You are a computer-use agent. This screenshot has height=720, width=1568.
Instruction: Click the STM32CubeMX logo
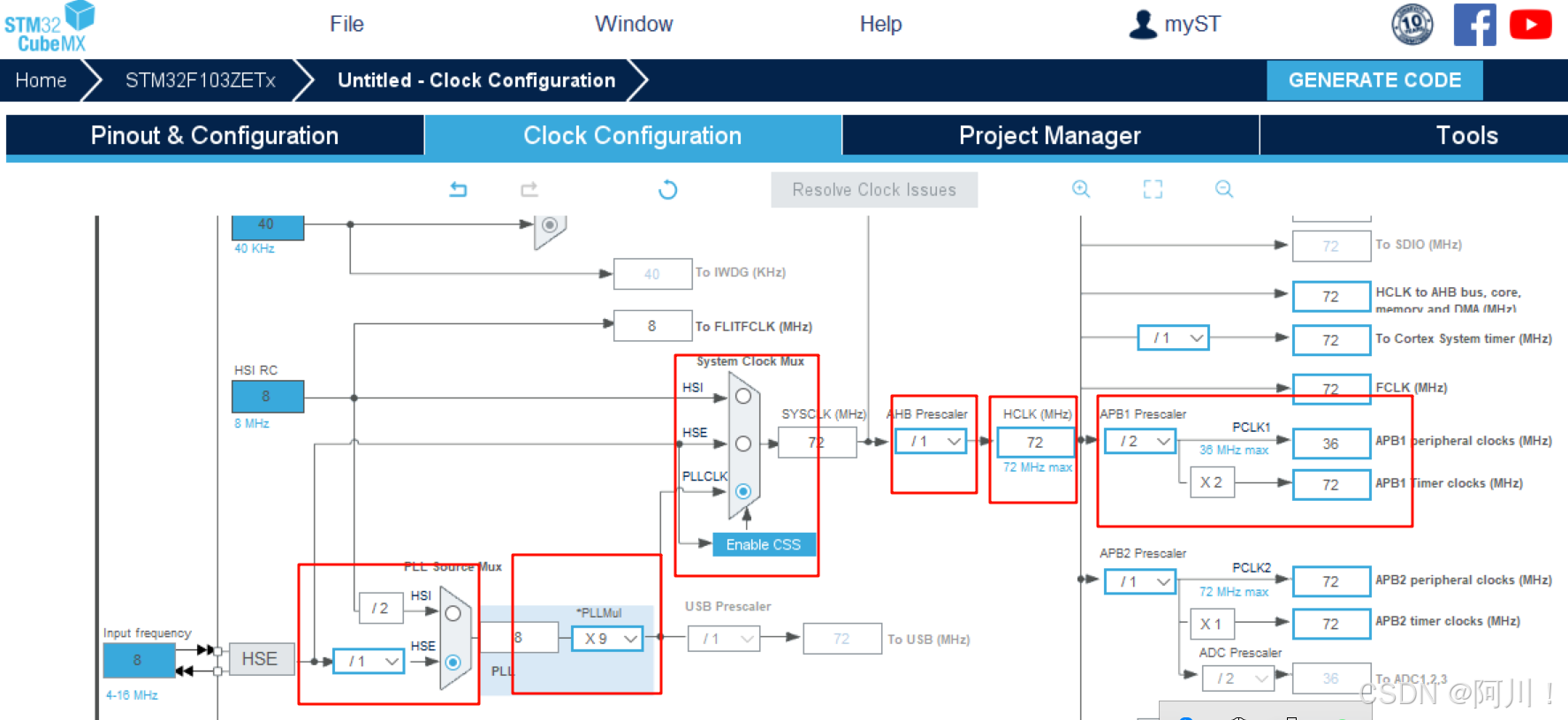point(49,27)
